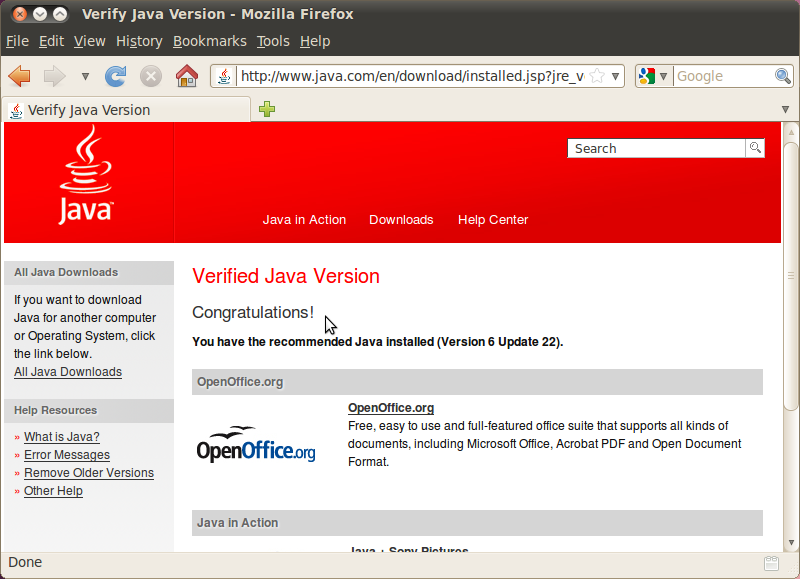Viewport: 800px width, 579px height.
Task: Follow the All Java Downloads link
Action: 68,372
